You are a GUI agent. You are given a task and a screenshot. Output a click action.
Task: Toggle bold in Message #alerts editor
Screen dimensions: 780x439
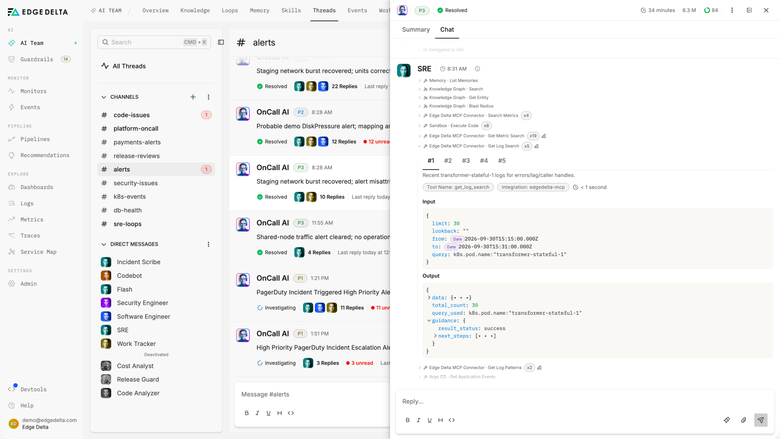(247, 413)
